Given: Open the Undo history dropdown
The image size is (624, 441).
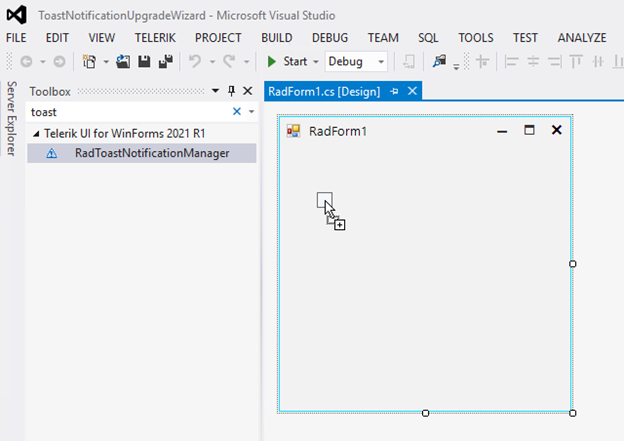Looking at the screenshot, I should click(212, 62).
